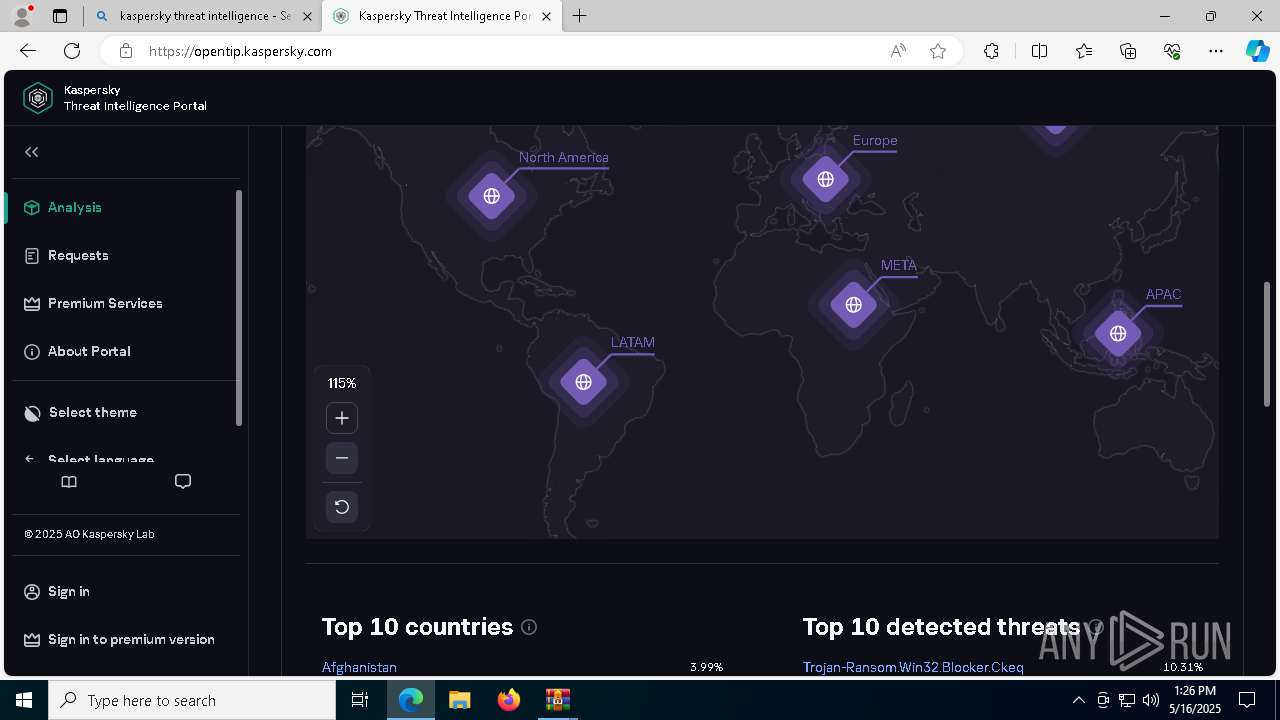Open WinRAR from taskbar
1280x720 pixels.
(557, 700)
